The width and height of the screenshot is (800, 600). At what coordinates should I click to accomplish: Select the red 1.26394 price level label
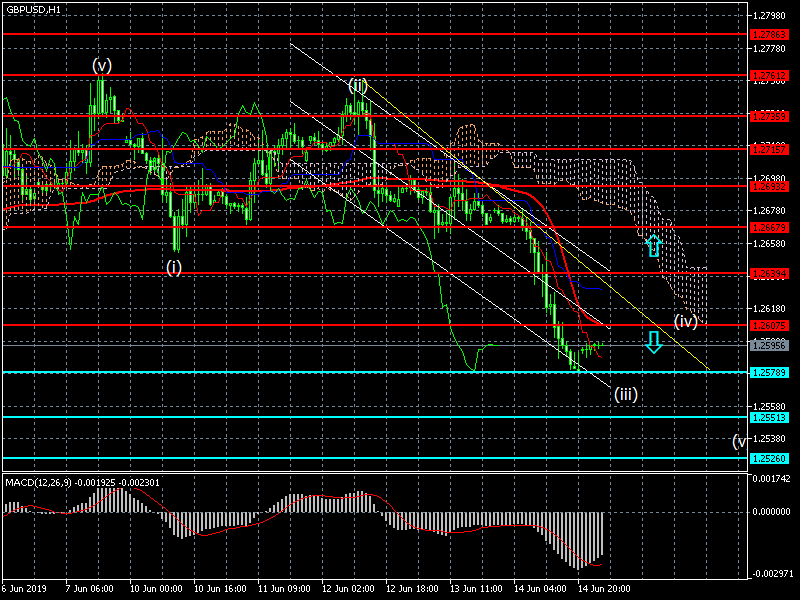click(769, 274)
